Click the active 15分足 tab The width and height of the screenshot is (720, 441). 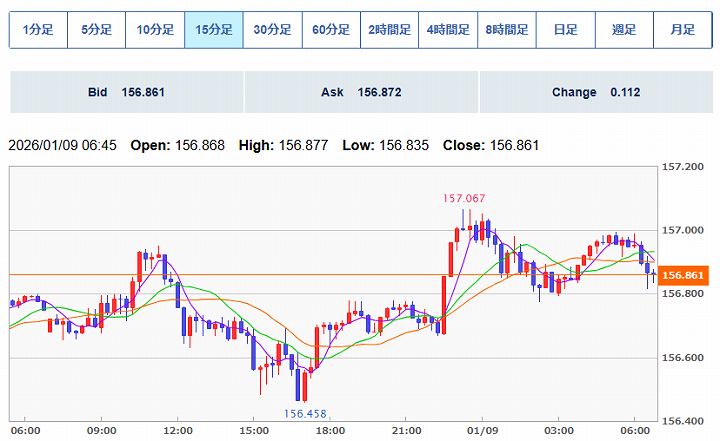point(214,30)
